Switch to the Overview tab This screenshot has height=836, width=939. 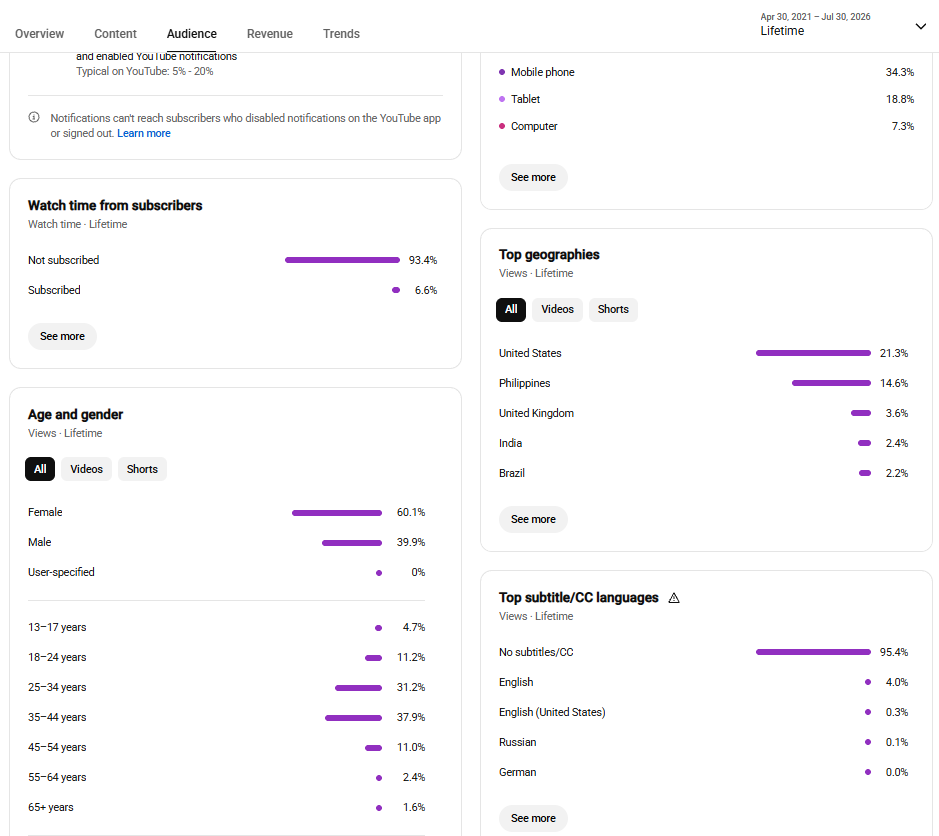click(x=40, y=34)
